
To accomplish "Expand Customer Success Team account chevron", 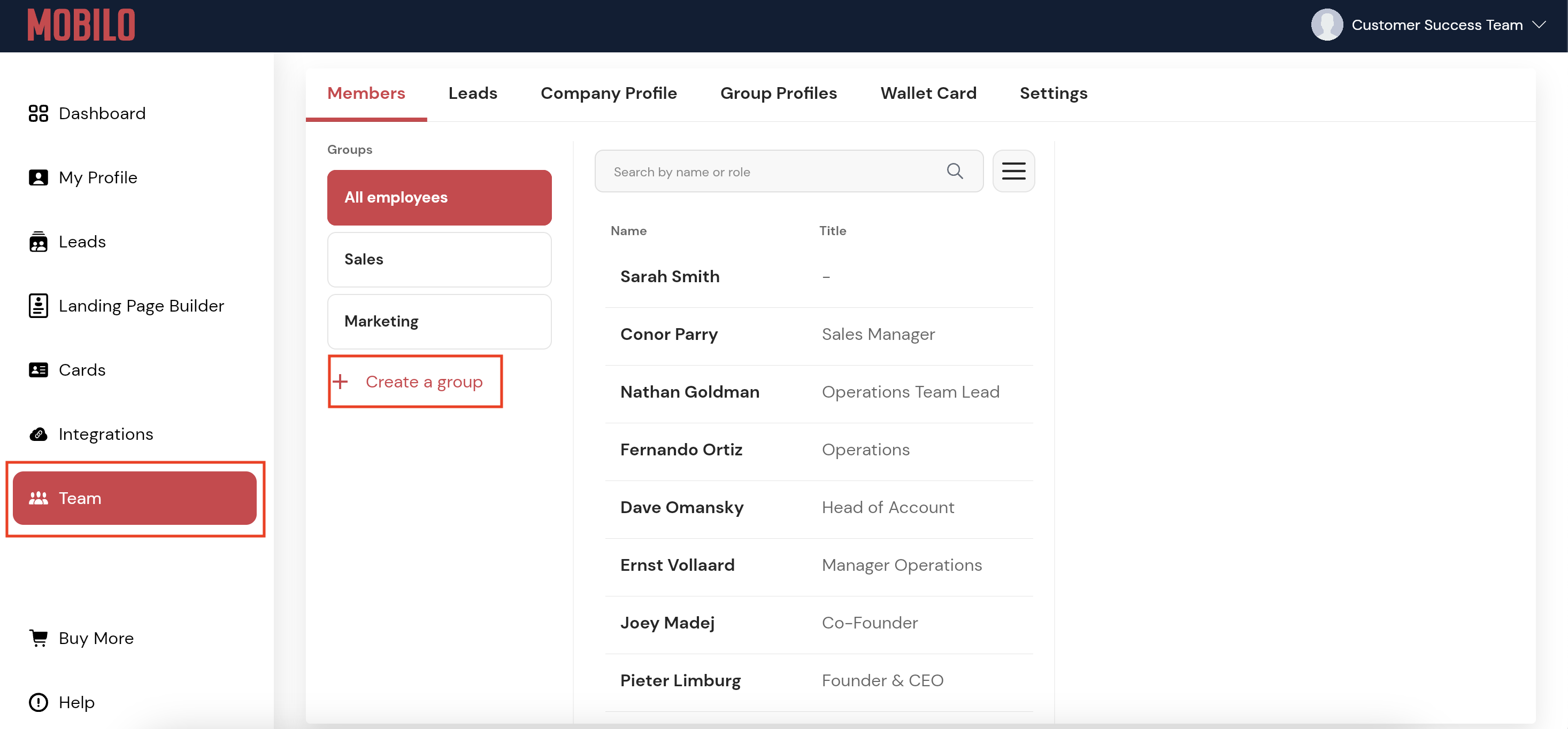I will (x=1540, y=25).
